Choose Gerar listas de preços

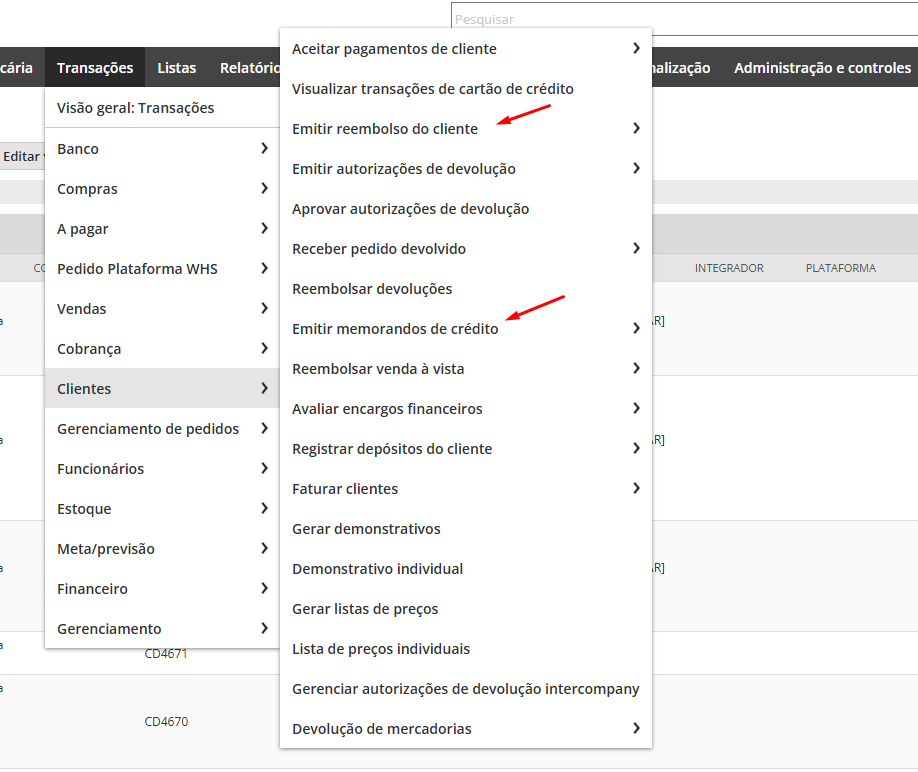coord(365,609)
